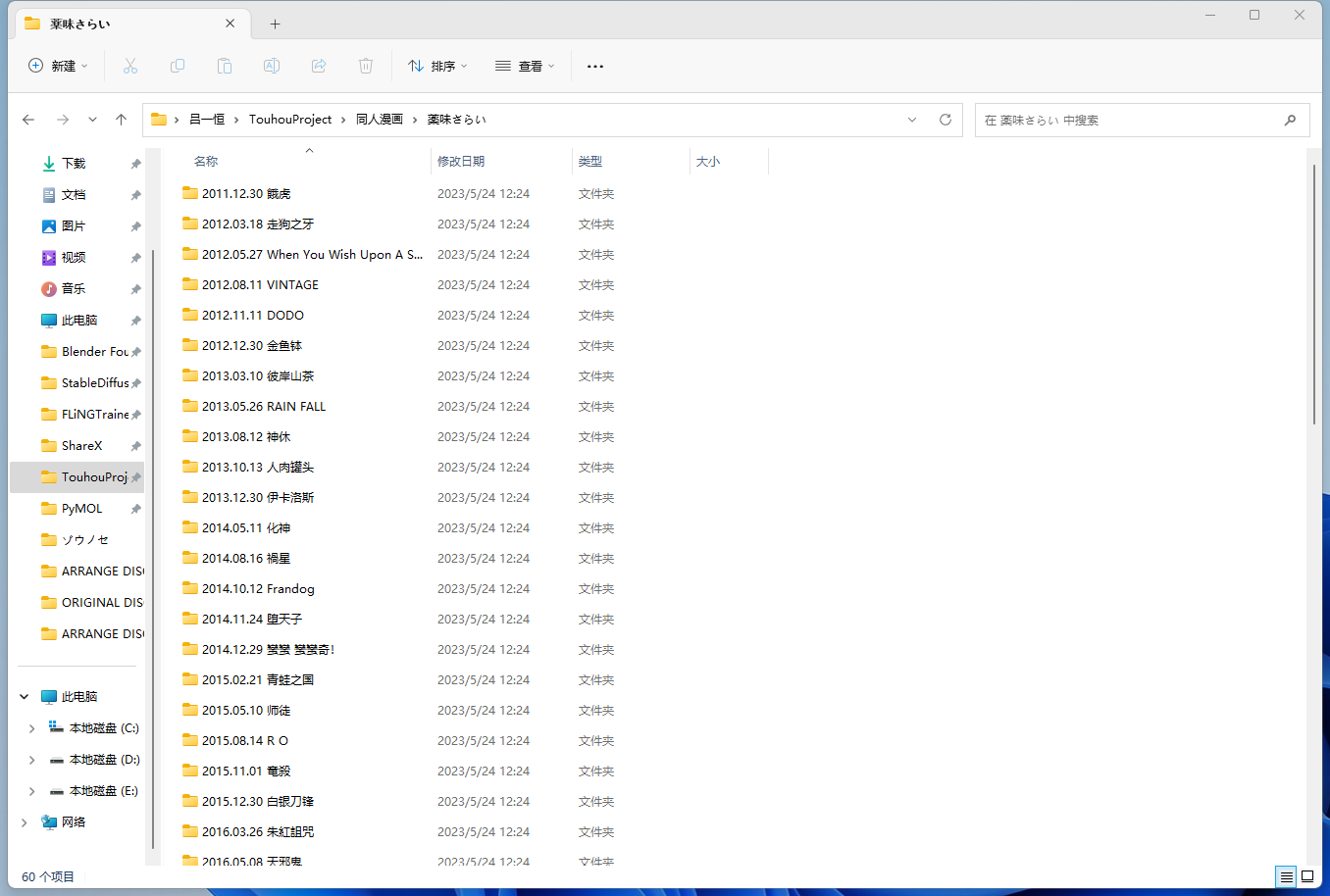The width and height of the screenshot is (1330, 896).
Task: Go up one directory level
Action: click(x=122, y=120)
